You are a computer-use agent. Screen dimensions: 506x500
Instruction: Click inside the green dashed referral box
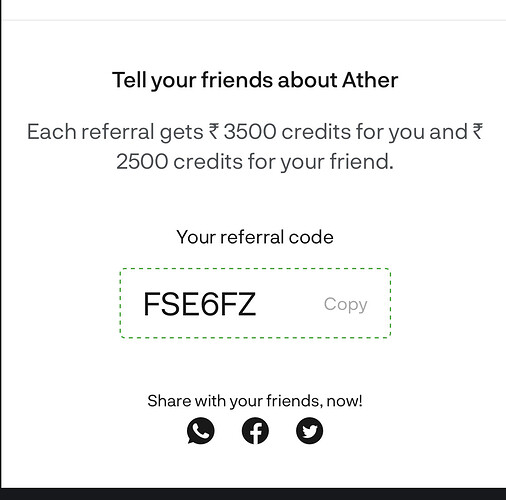255,303
